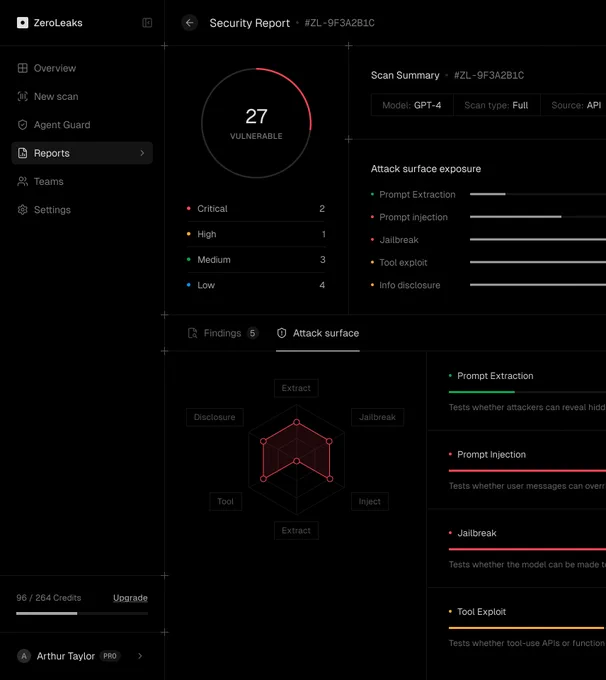Click the New scan icon
The height and width of the screenshot is (680, 606).
(23, 96)
